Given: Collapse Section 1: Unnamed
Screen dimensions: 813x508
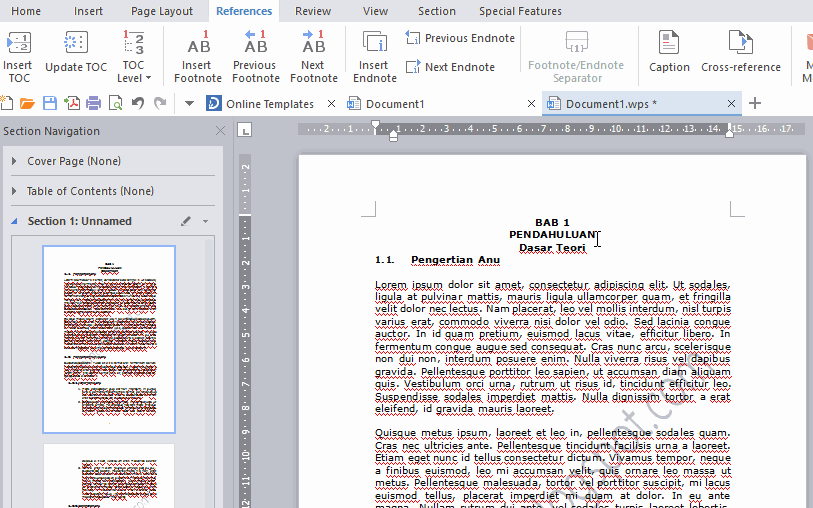Looking at the screenshot, I should (15, 221).
